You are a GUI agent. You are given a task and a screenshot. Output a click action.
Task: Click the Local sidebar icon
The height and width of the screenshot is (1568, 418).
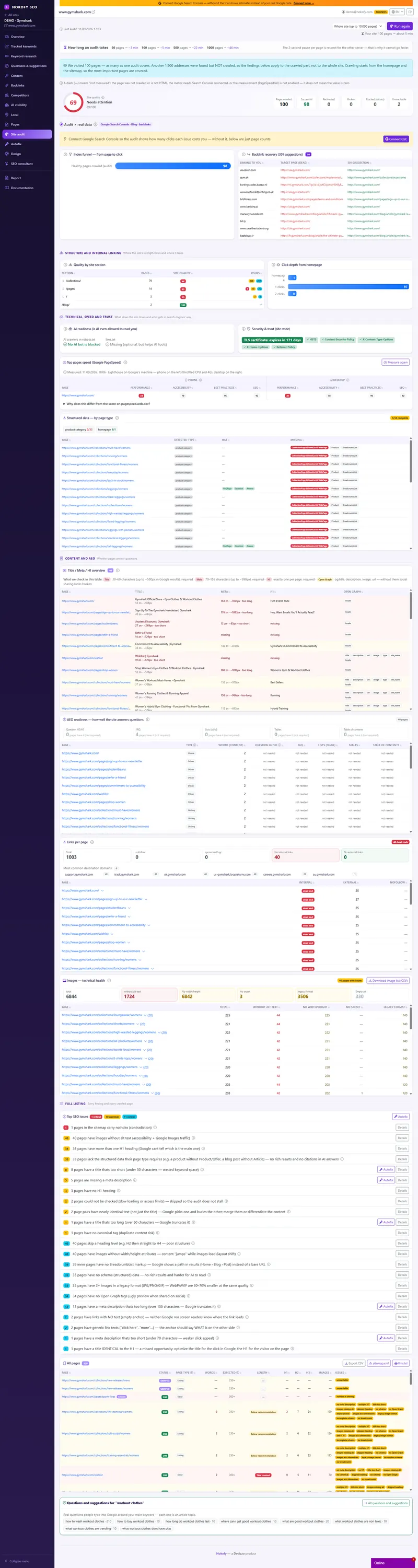tap(6, 114)
